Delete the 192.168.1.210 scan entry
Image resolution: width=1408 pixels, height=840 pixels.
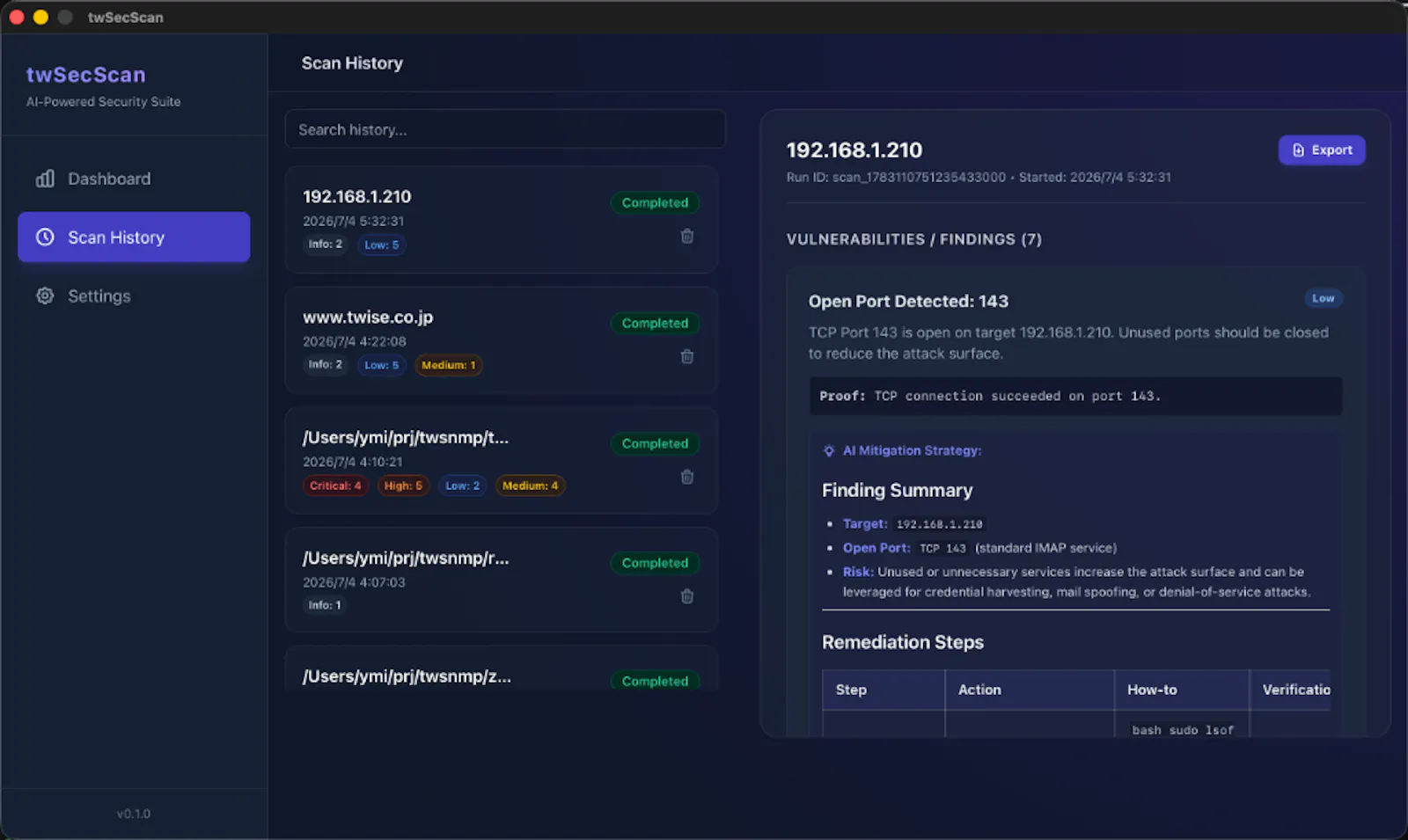click(x=687, y=236)
